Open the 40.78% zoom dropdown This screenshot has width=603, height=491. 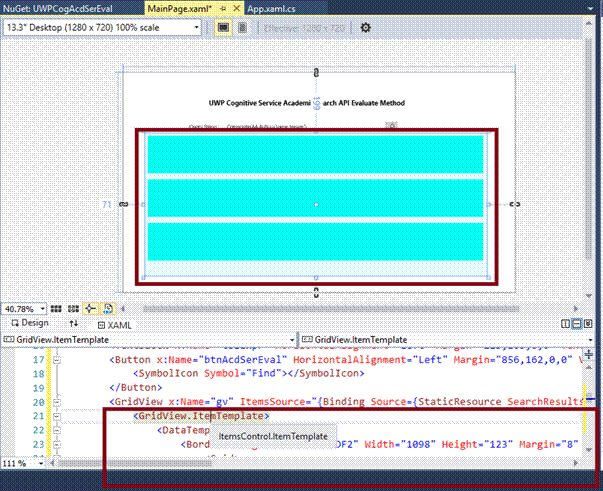point(41,308)
